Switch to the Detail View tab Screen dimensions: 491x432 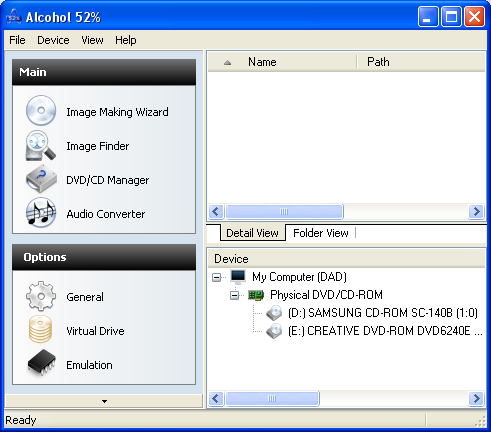click(252, 233)
